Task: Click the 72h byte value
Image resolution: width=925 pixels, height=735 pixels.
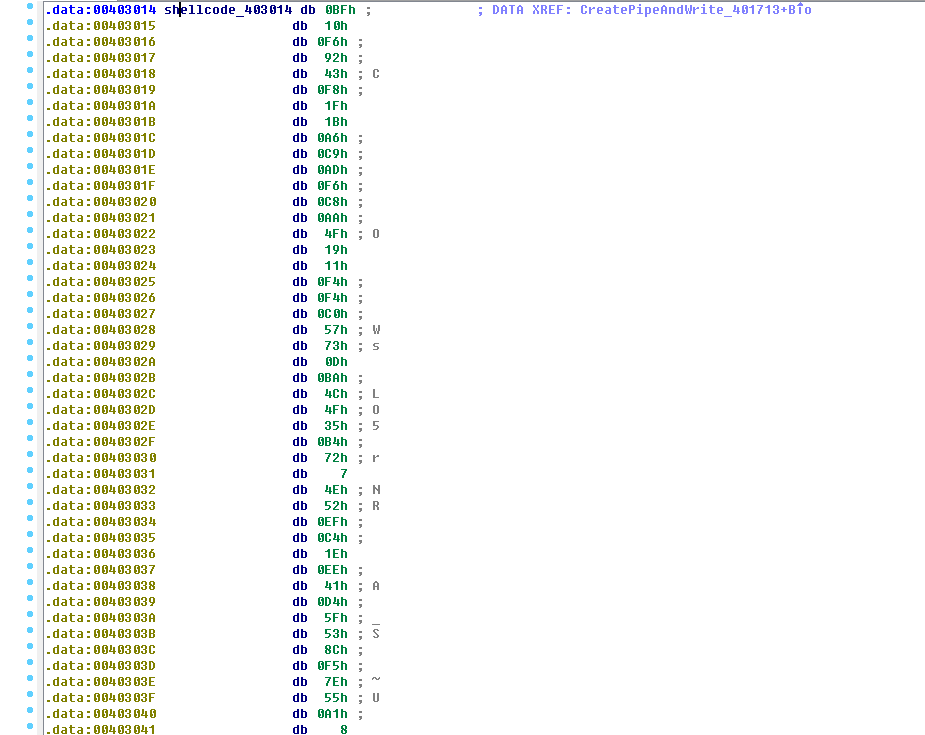Action: point(336,458)
